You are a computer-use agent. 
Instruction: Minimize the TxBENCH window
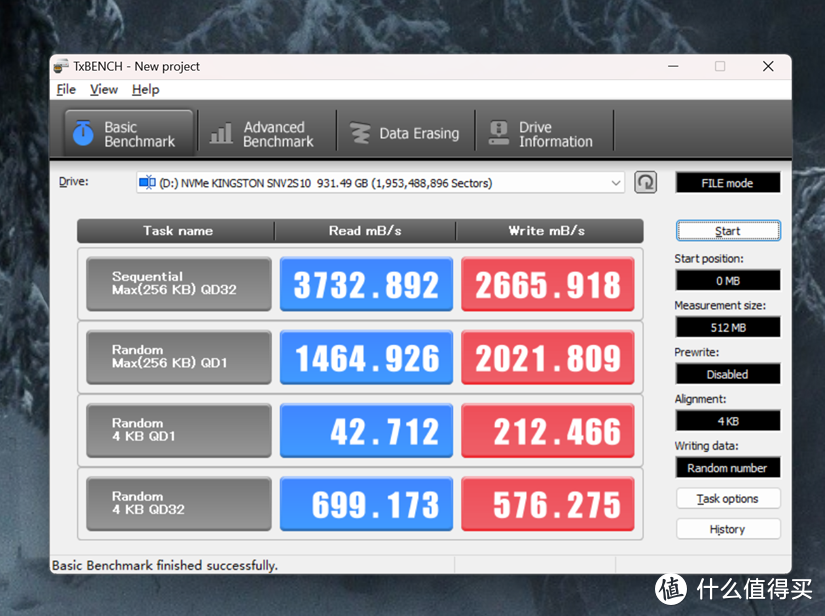pyautogui.click(x=673, y=66)
